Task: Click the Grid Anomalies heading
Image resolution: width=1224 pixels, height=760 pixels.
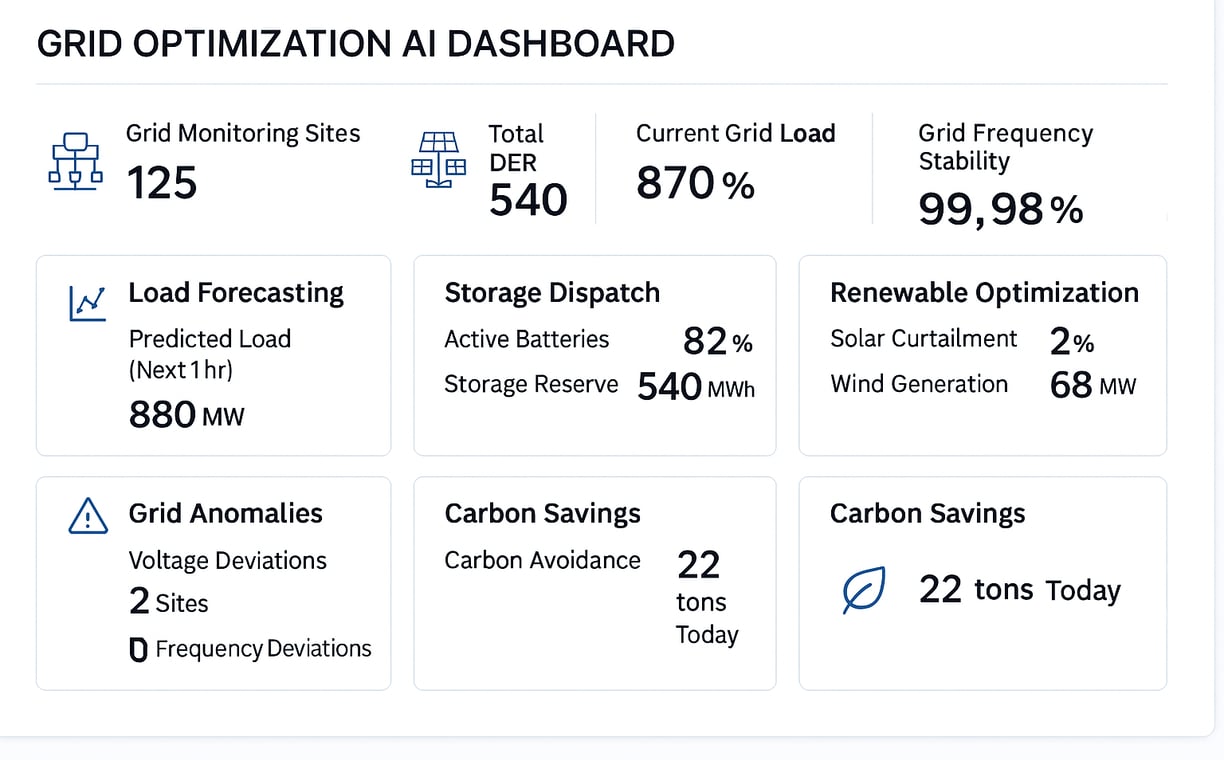Action: tap(226, 514)
